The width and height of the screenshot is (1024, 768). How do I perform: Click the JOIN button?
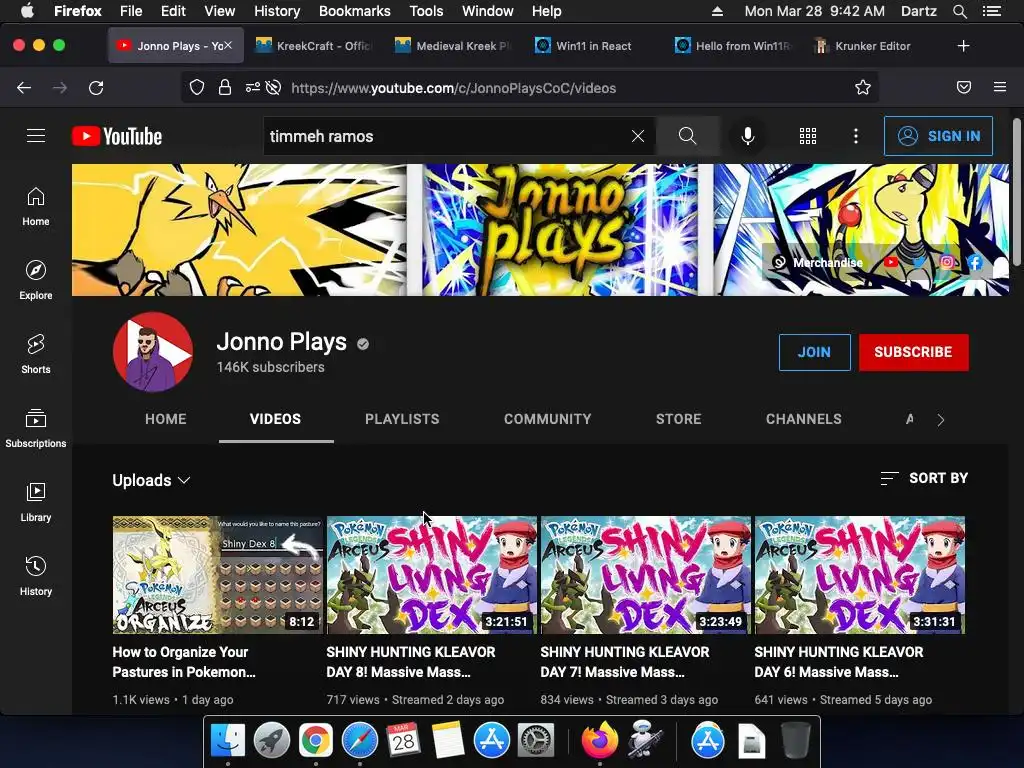click(814, 352)
